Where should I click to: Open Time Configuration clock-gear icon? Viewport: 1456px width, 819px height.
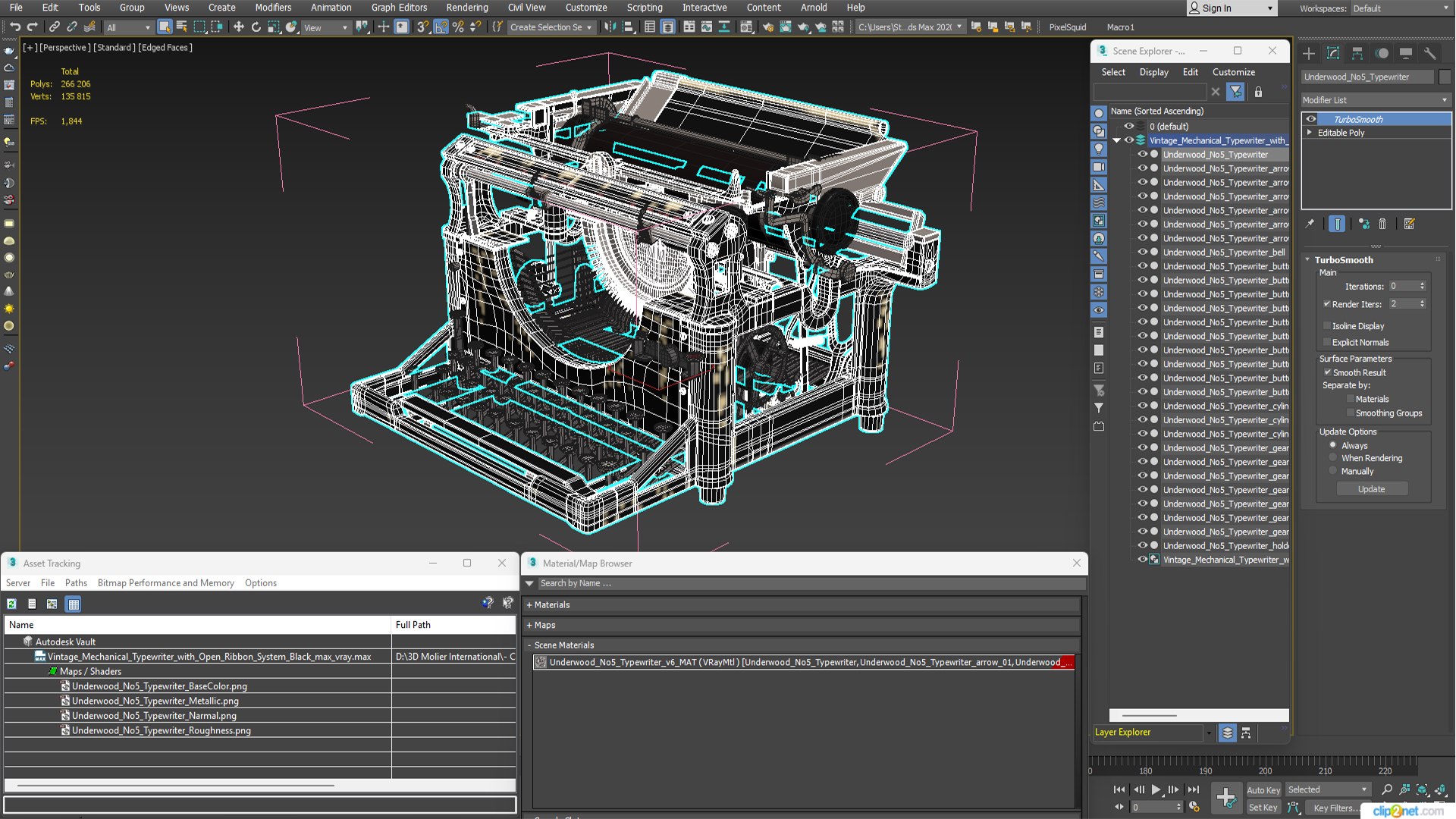point(1194,808)
